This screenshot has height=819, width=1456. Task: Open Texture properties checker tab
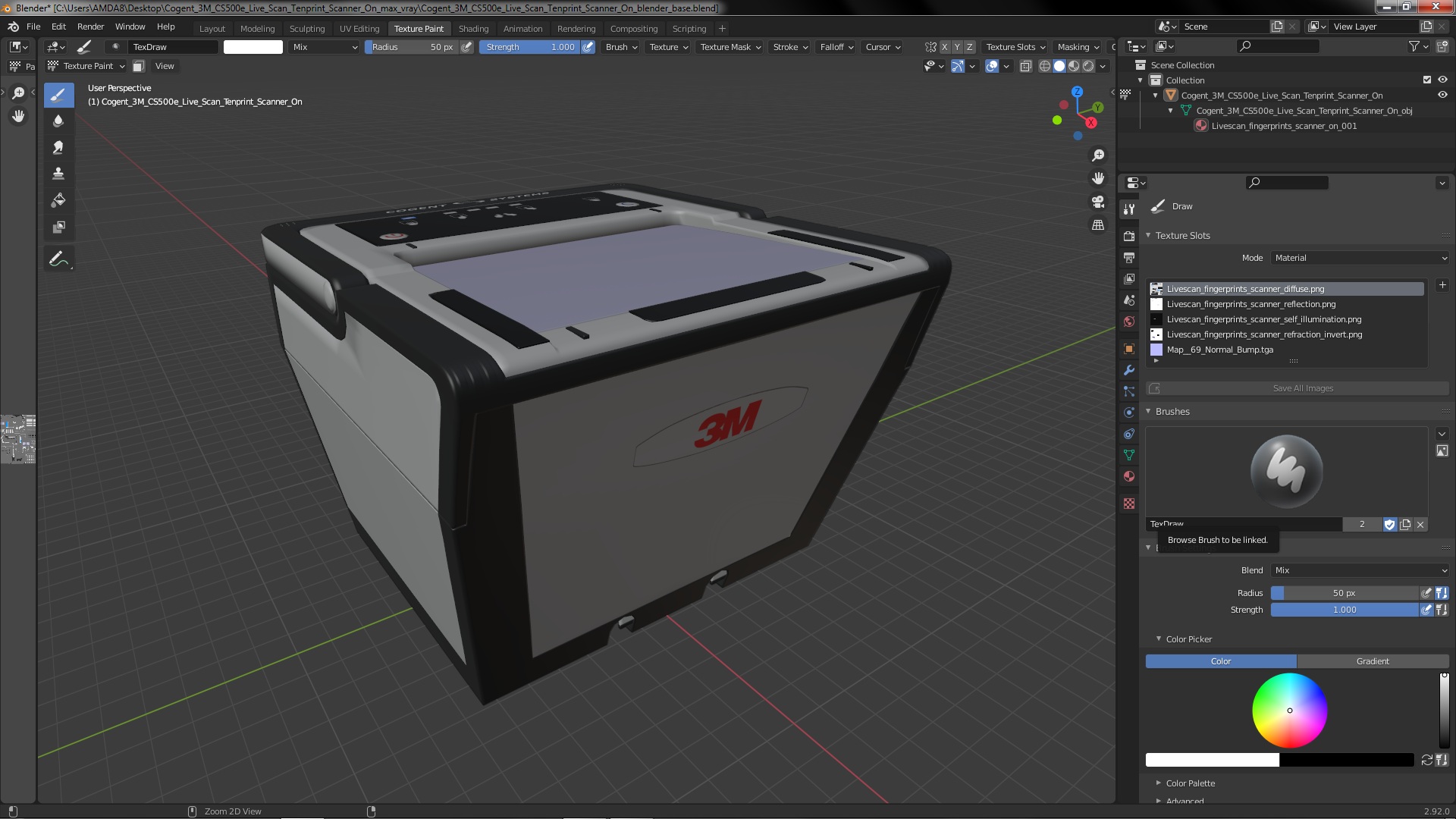click(x=1129, y=504)
